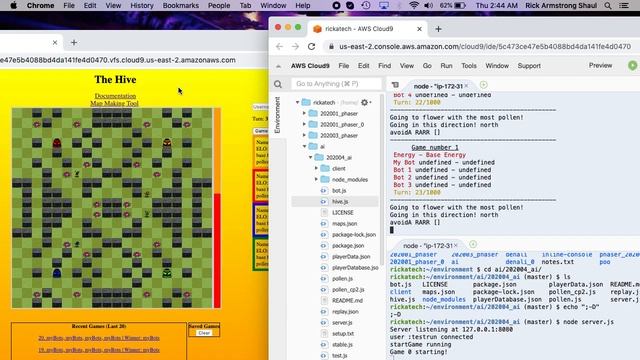This screenshot has width=640, height=360.
Task: Open the Wi-Fi status menu
Action: (x=414, y=6)
